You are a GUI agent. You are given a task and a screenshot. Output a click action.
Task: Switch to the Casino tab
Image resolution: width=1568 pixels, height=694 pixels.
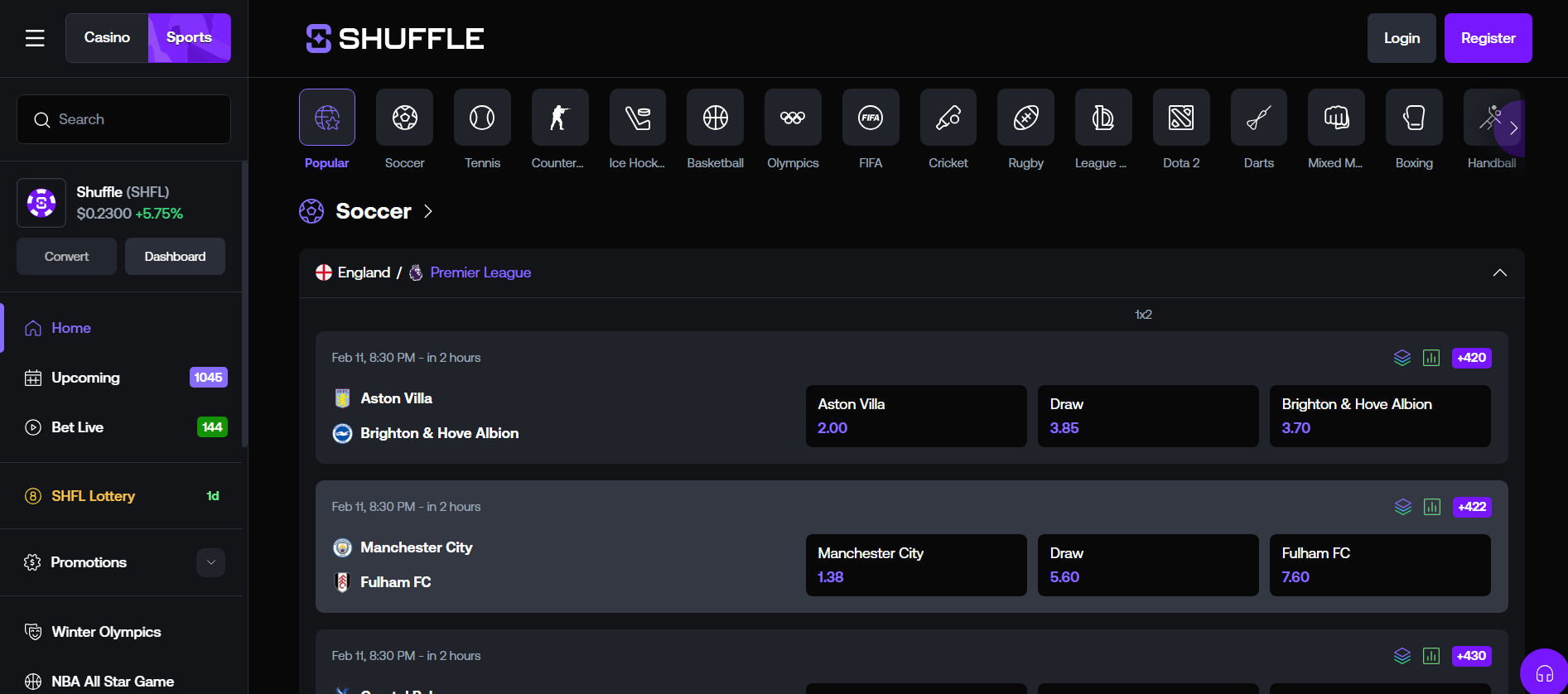tap(107, 38)
